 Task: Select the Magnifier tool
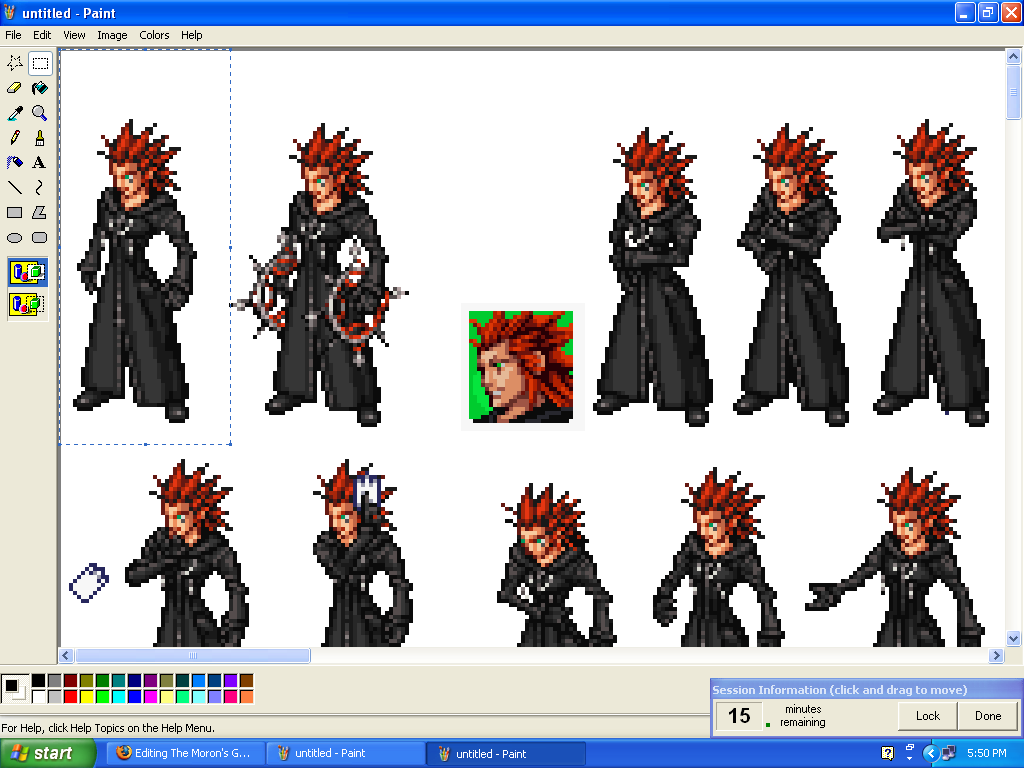pyautogui.click(x=40, y=113)
